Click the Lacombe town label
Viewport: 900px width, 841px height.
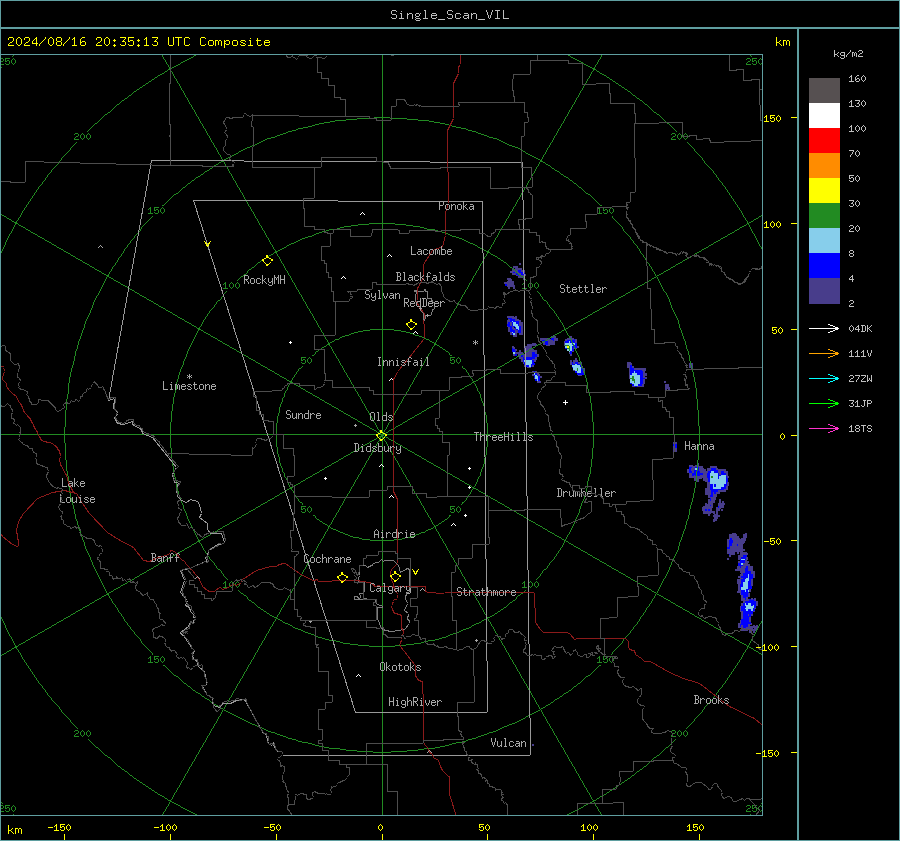point(431,251)
